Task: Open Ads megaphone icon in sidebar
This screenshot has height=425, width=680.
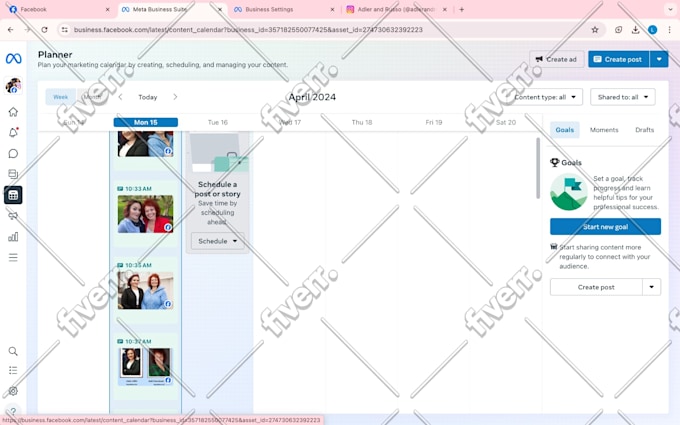Action: tap(13, 216)
